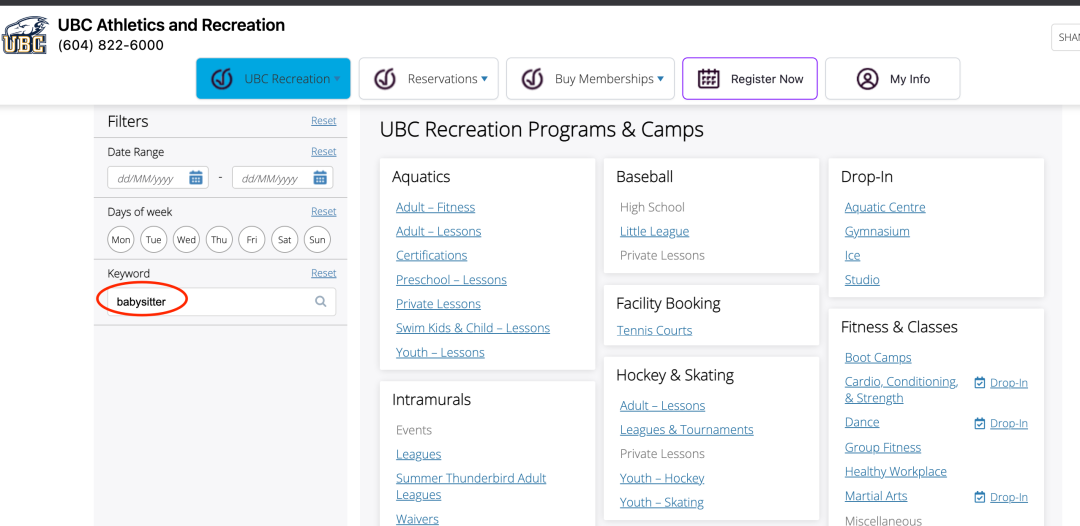Click the keyword field containing babysitter
Image resolution: width=1080 pixels, height=526 pixels.
coord(222,302)
